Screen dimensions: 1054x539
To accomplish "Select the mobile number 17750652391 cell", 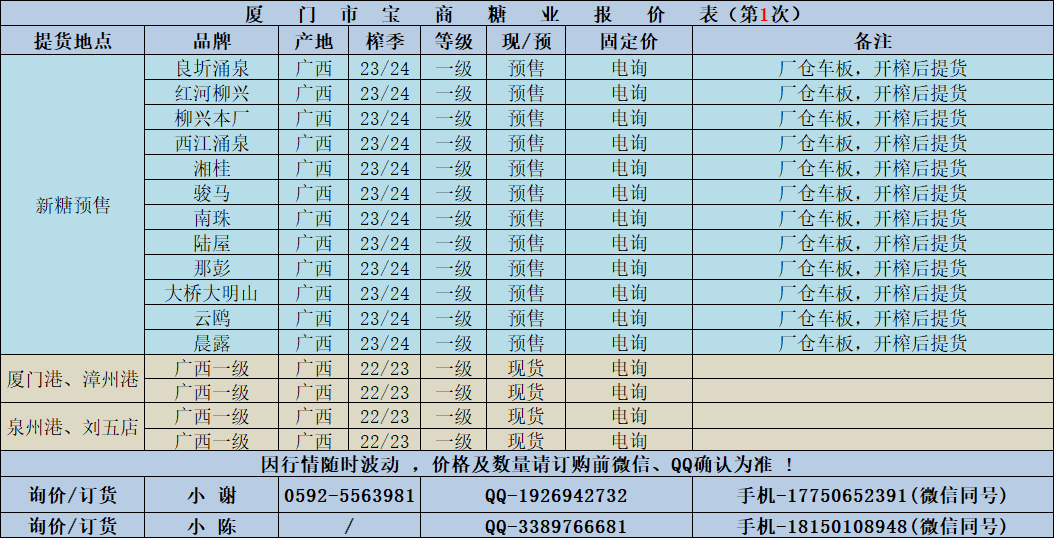I will [x=872, y=496].
